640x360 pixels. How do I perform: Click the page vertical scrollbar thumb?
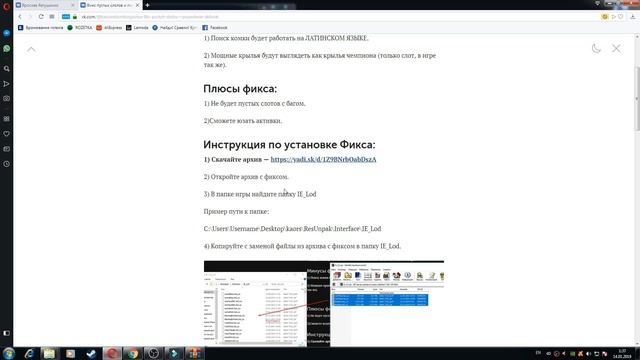637,99
